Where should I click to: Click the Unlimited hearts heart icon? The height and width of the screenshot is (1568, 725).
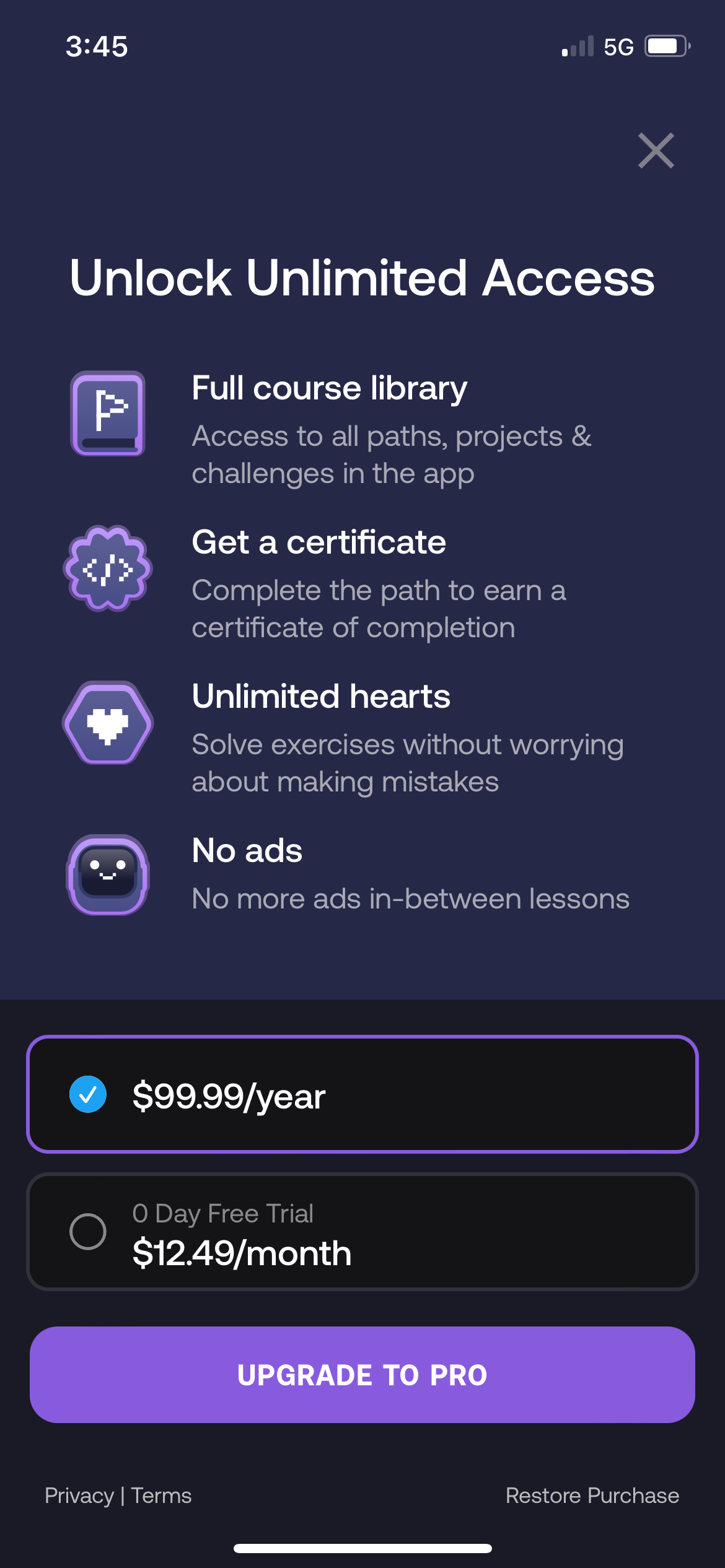tap(107, 722)
